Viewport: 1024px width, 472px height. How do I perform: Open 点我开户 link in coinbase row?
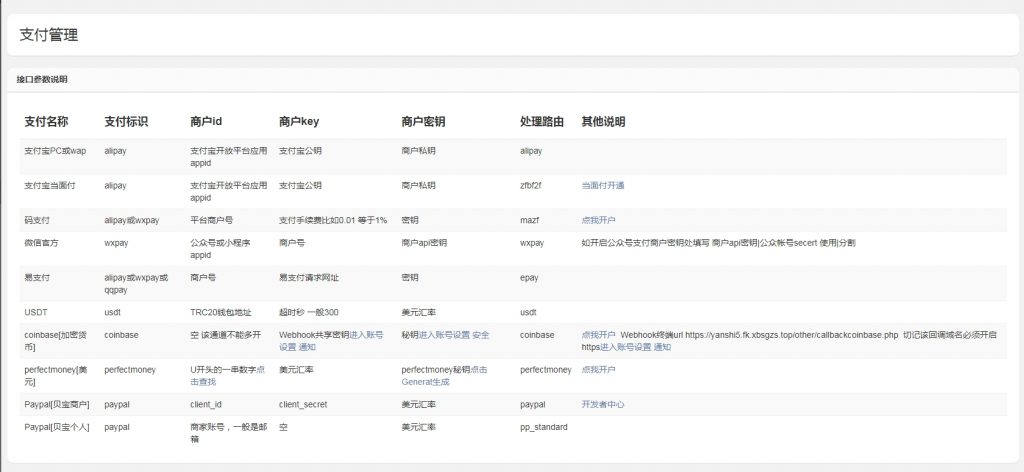(598, 335)
